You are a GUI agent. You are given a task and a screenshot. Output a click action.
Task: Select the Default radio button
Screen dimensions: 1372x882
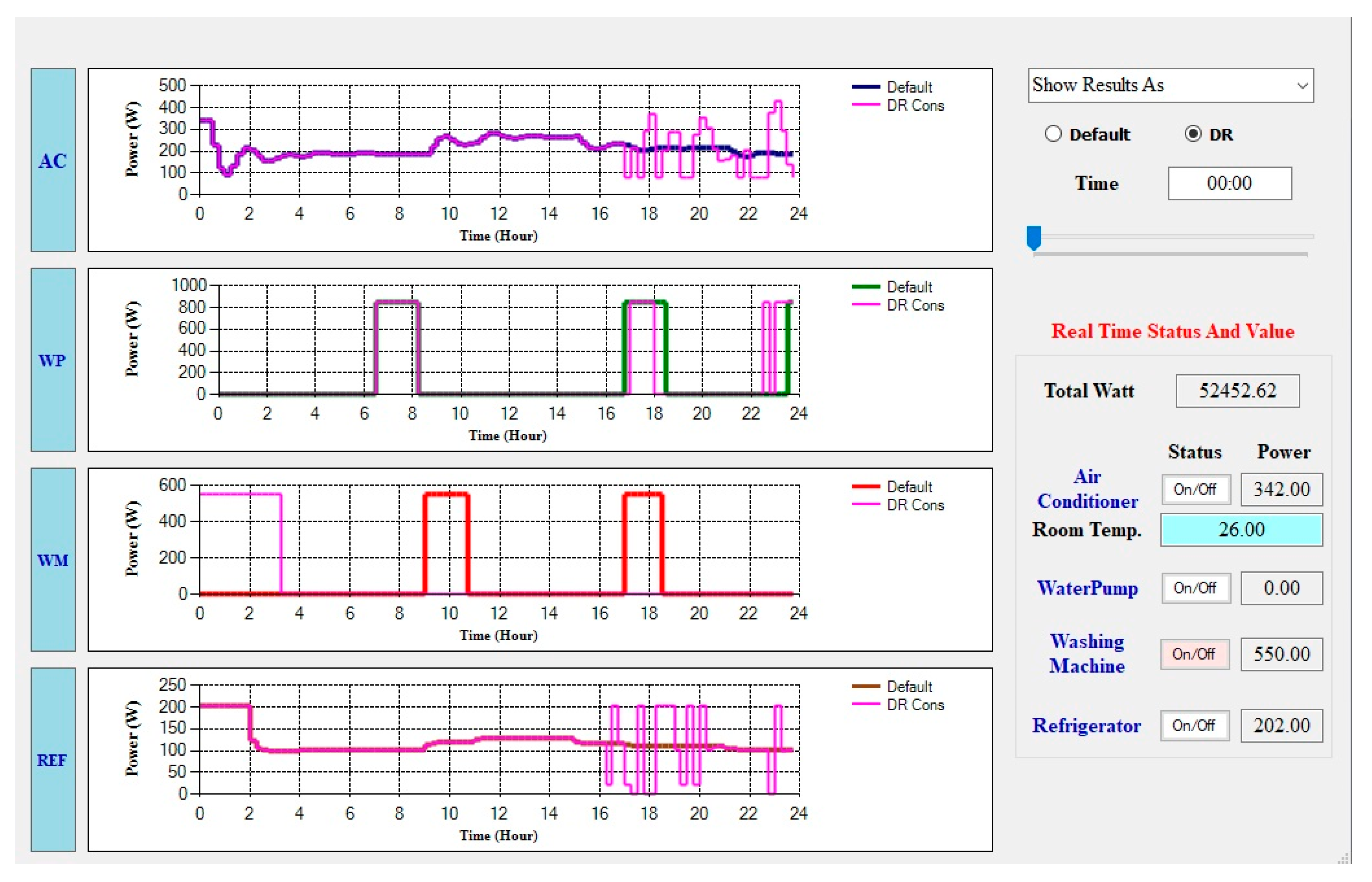1053,134
